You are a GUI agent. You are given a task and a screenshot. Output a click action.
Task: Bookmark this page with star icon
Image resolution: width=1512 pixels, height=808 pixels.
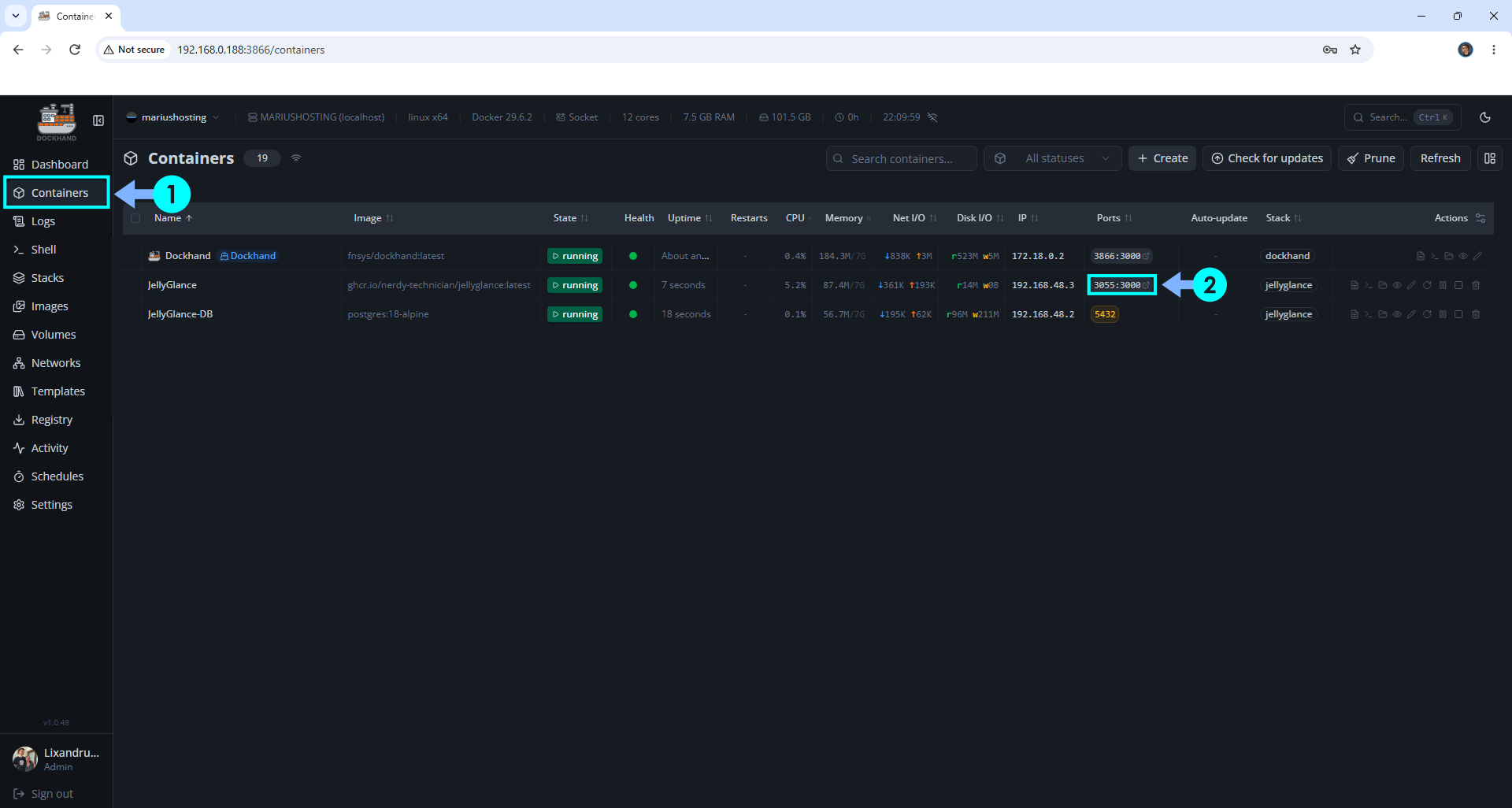(x=1355, y=50)
